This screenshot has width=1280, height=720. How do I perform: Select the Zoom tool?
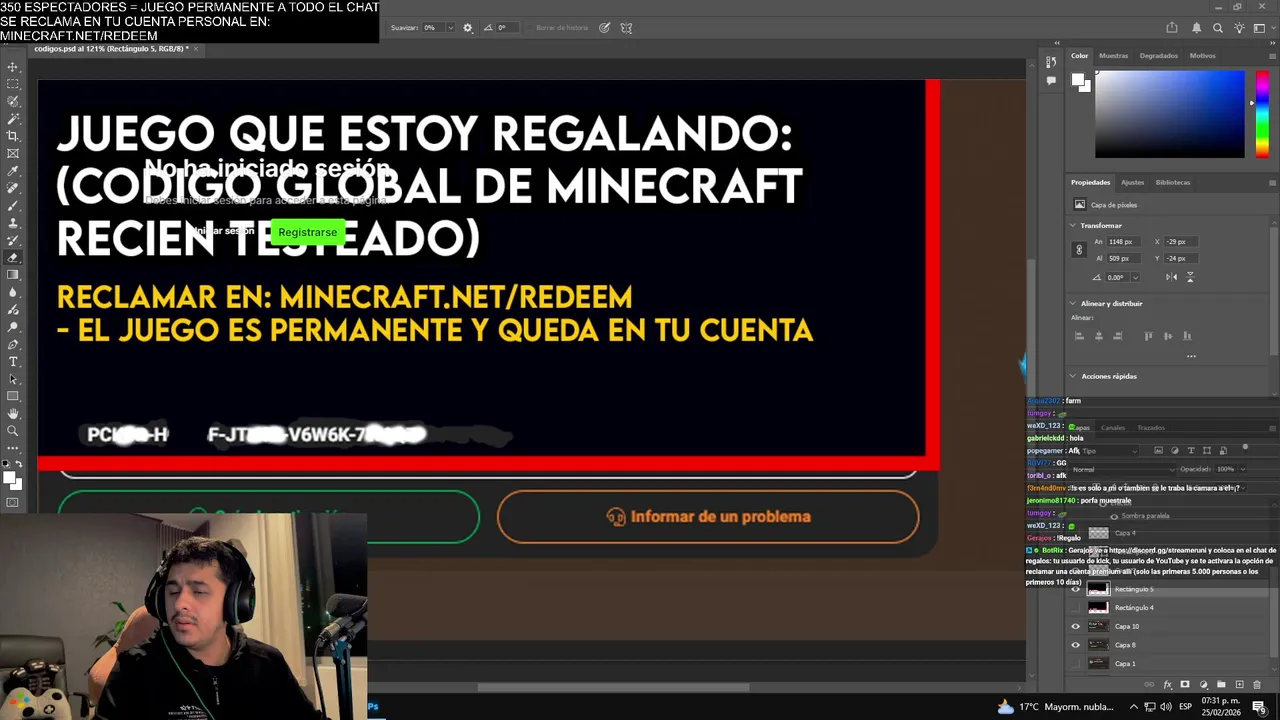(13, 431)
